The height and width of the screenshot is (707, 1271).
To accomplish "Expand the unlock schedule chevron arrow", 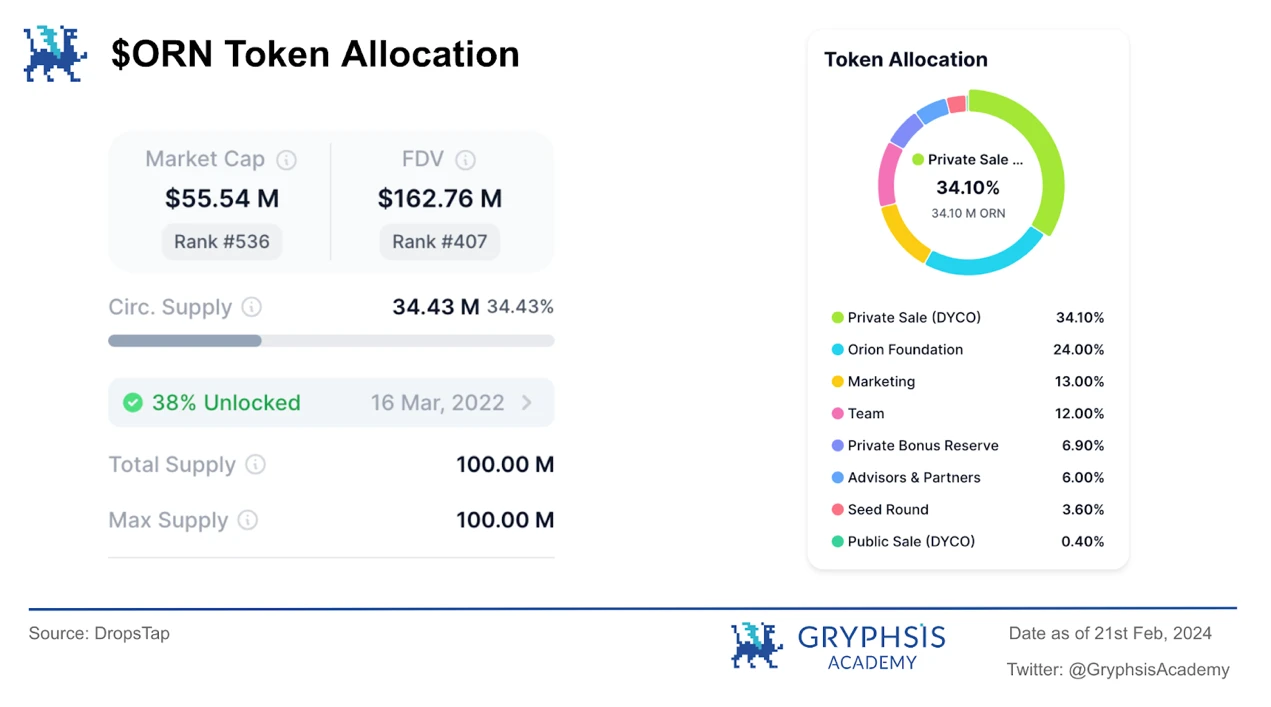I will coord(527,403).
